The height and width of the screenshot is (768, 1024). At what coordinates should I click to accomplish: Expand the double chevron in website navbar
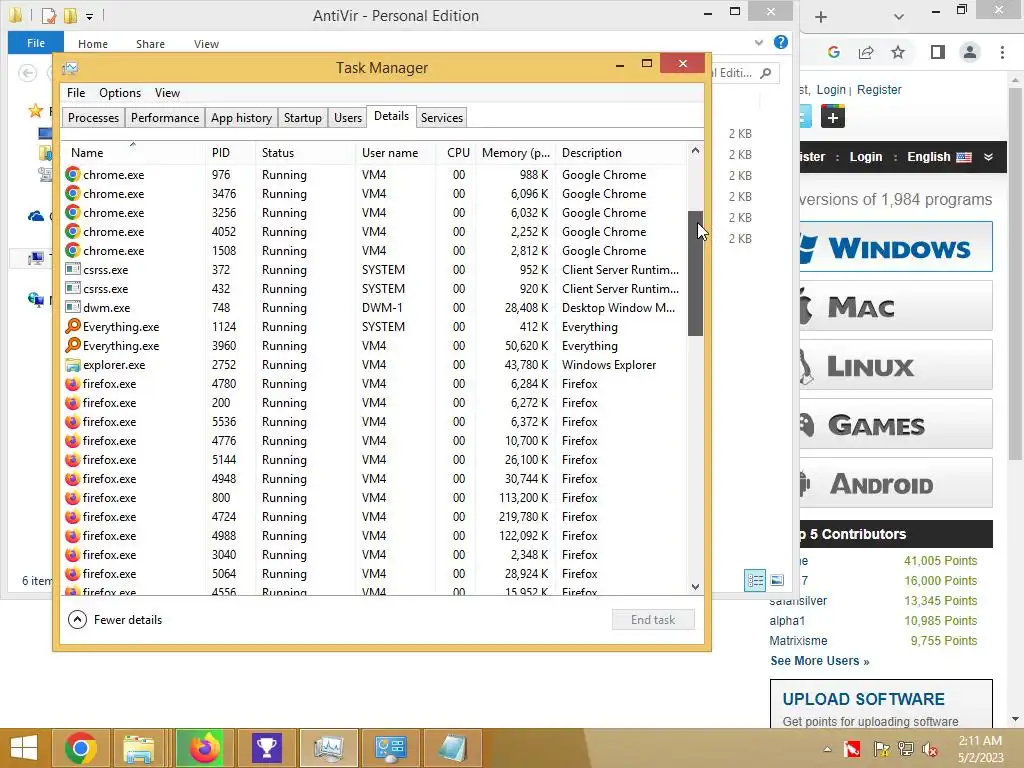(989, 157)
